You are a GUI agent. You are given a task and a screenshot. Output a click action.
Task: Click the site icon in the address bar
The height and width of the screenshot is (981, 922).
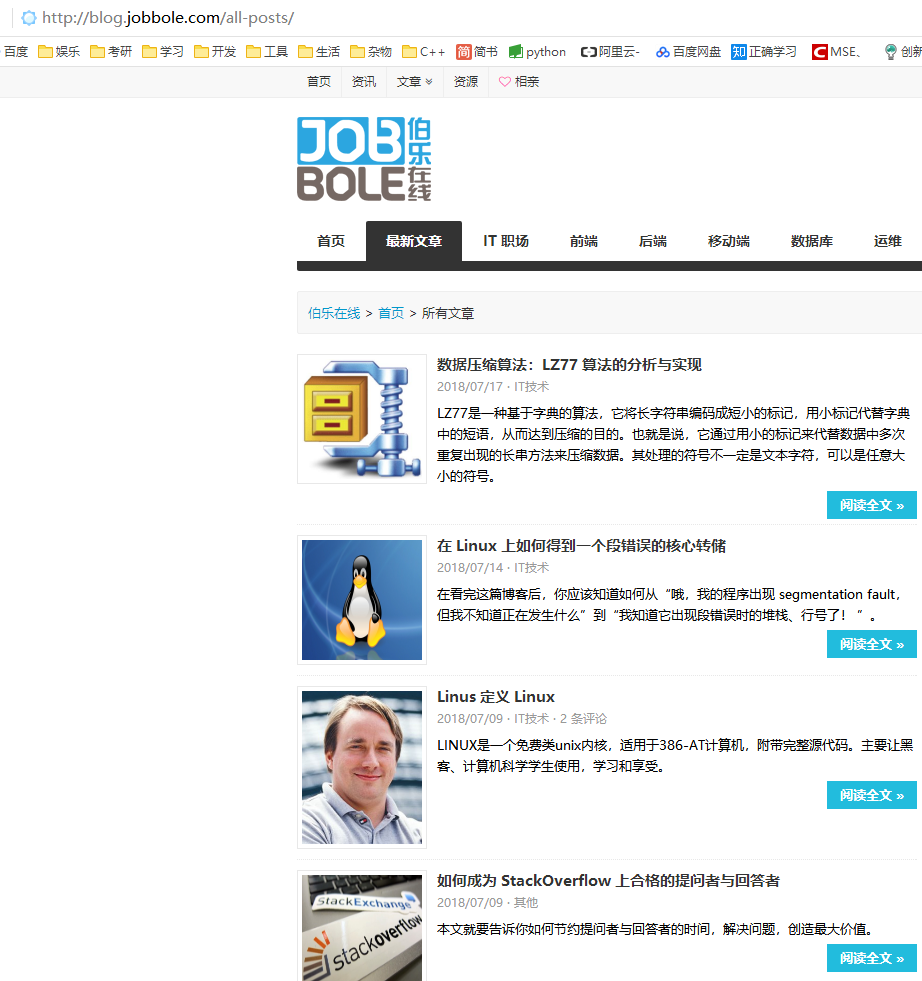[28, 18]
